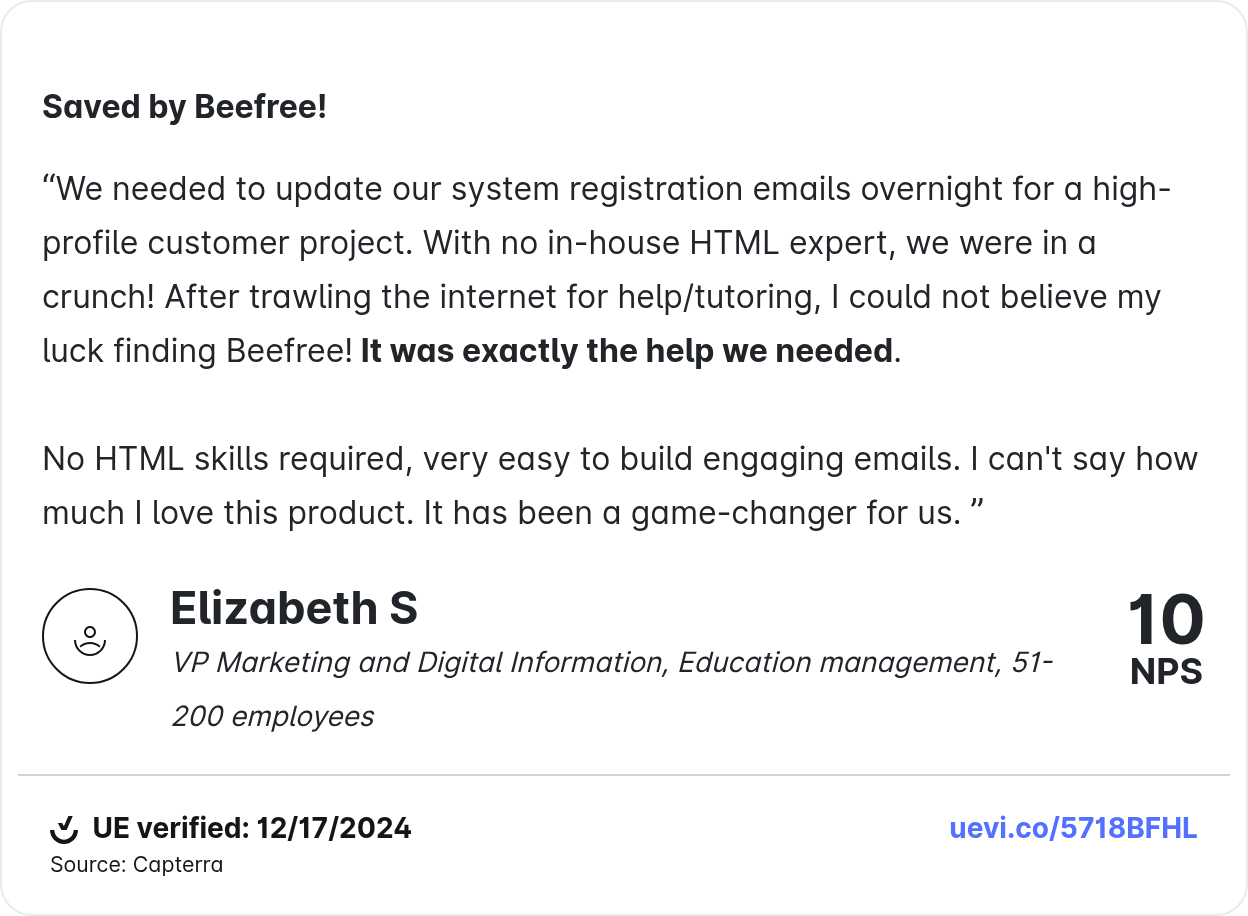Click the verification date 12/17/2024
This screenshot has width=1248, height=916.
pyautogui.click(x=334, y=829)
